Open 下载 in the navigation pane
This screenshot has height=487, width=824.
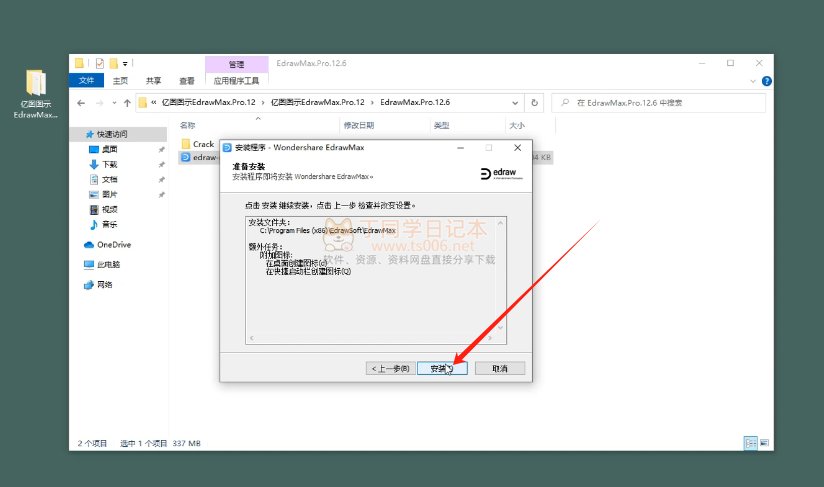click(109, 164)
